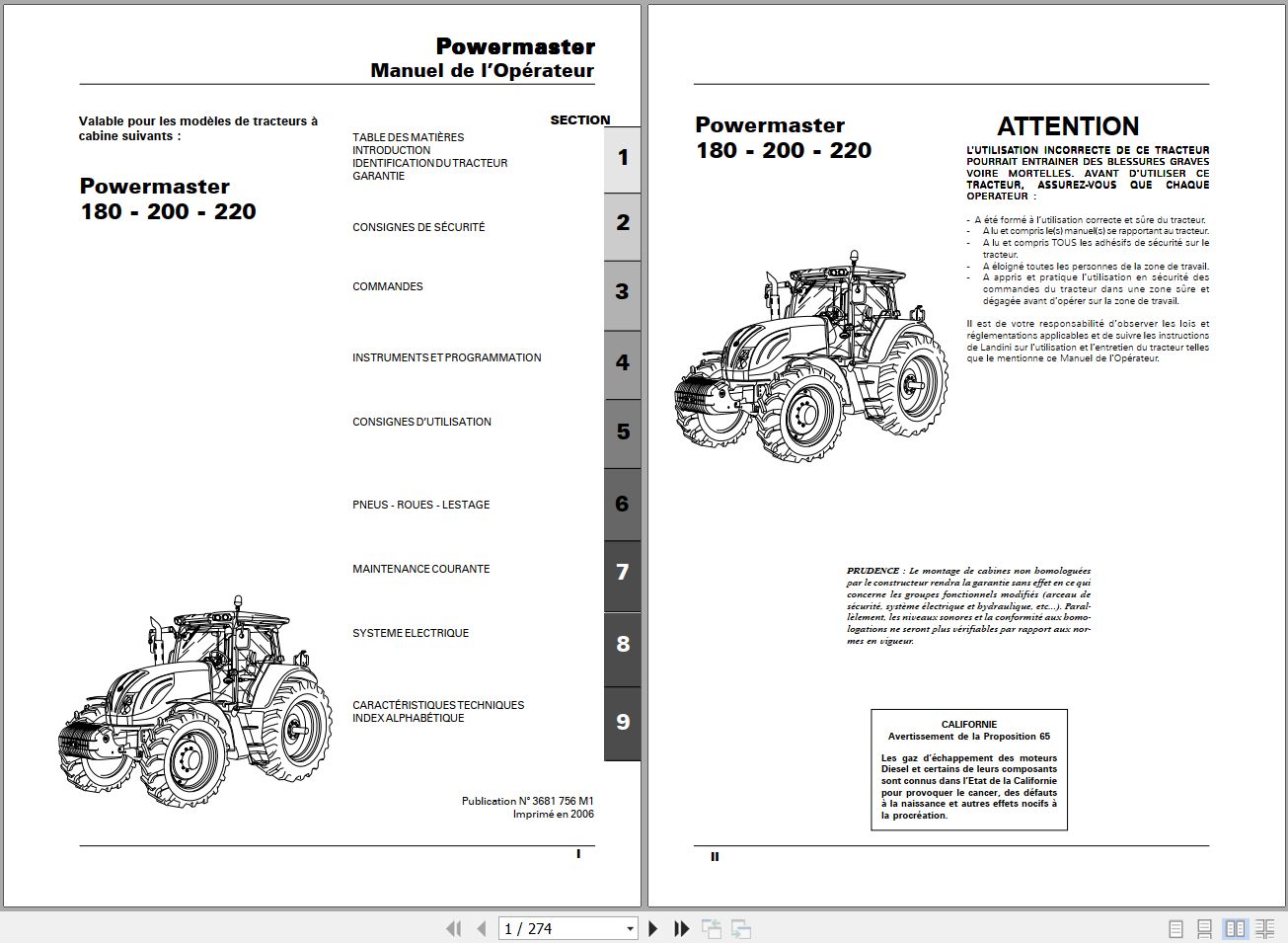Click CONSIGNES D'UTILISATION entry
This screenshot has width=1288, height=943.
click(421, 422)
